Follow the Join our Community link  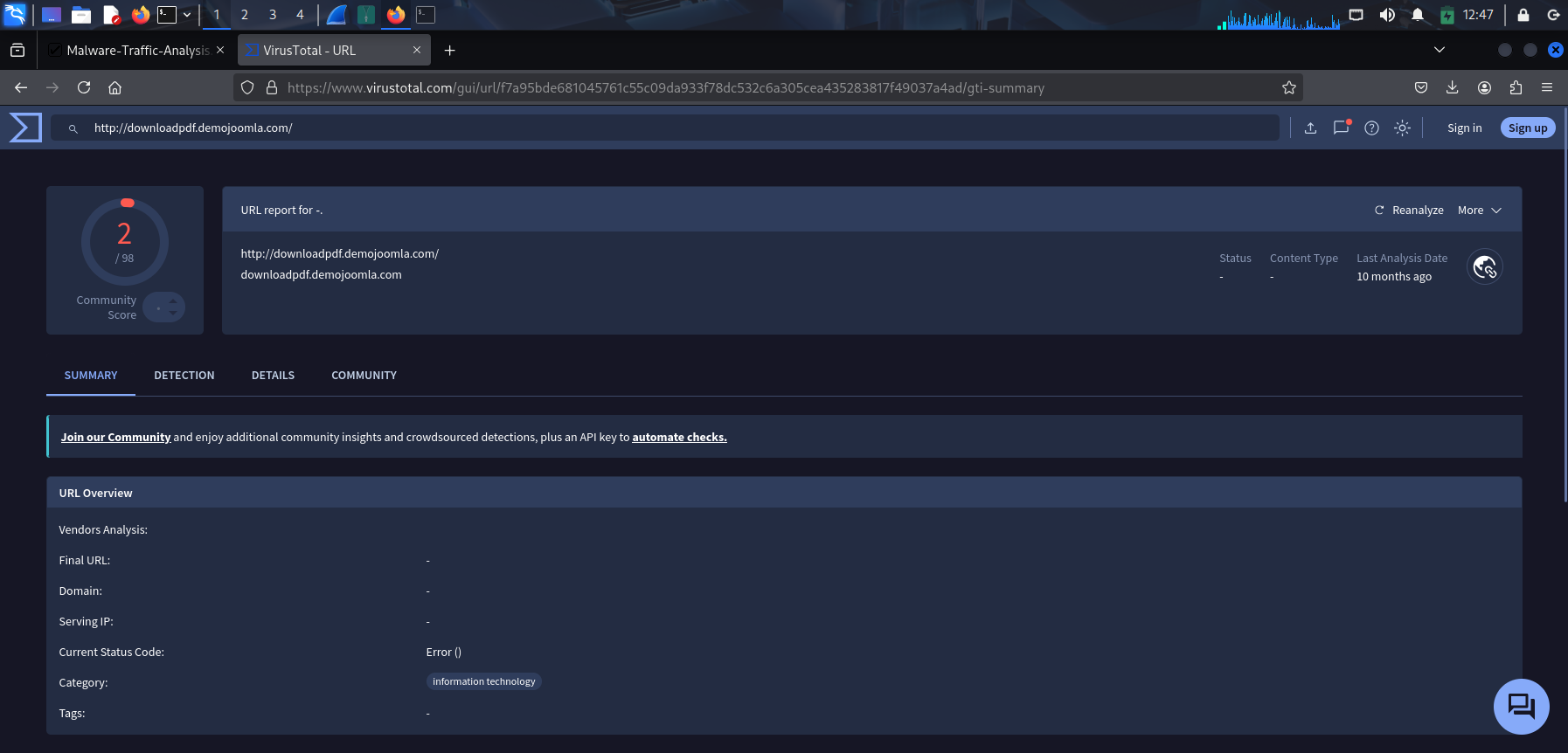(x=115, y=437)
